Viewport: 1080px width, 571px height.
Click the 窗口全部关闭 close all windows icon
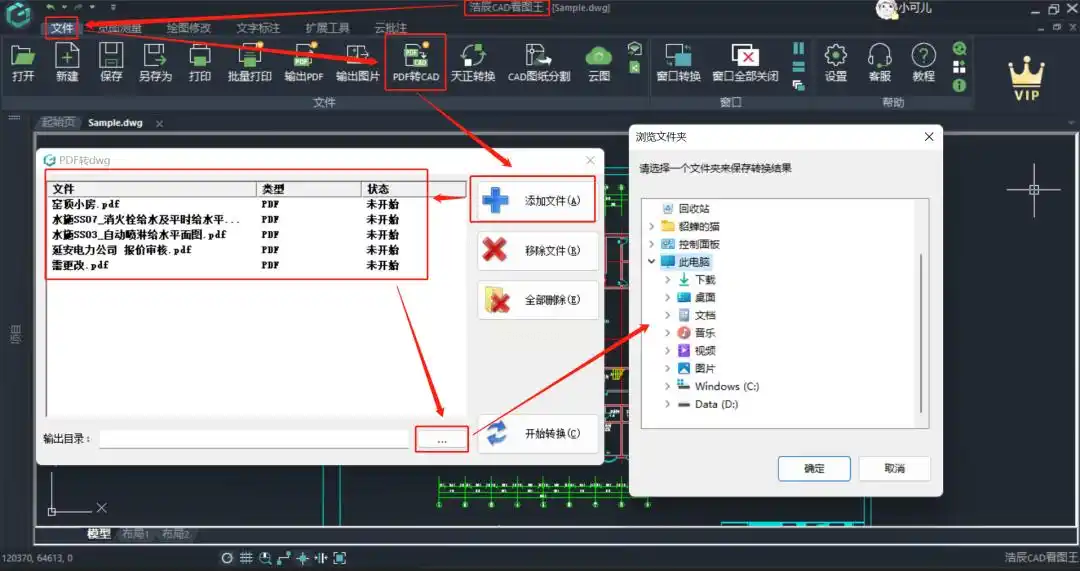point(745,62)
